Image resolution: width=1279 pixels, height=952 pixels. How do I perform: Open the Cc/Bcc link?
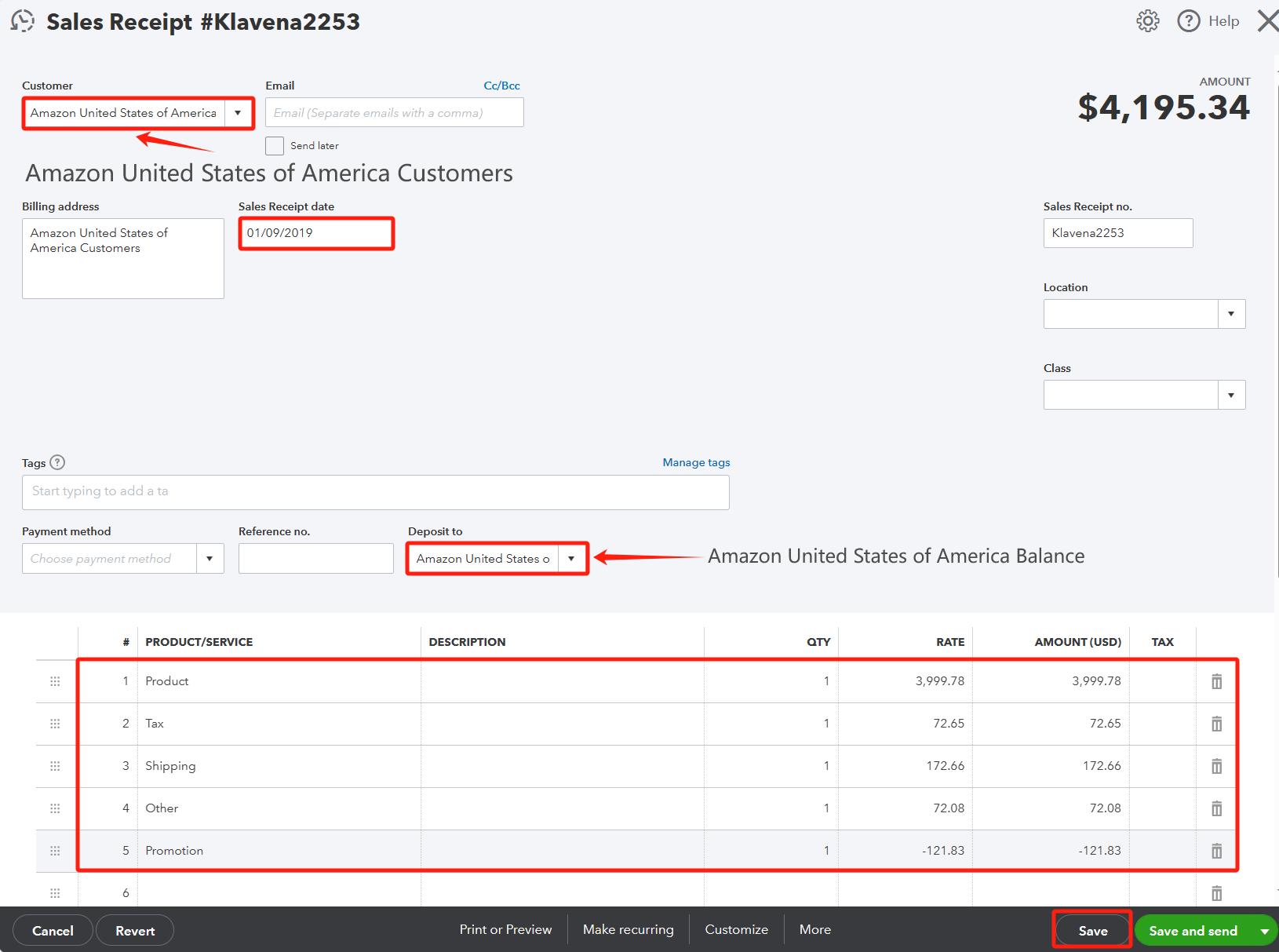point(501,86)
